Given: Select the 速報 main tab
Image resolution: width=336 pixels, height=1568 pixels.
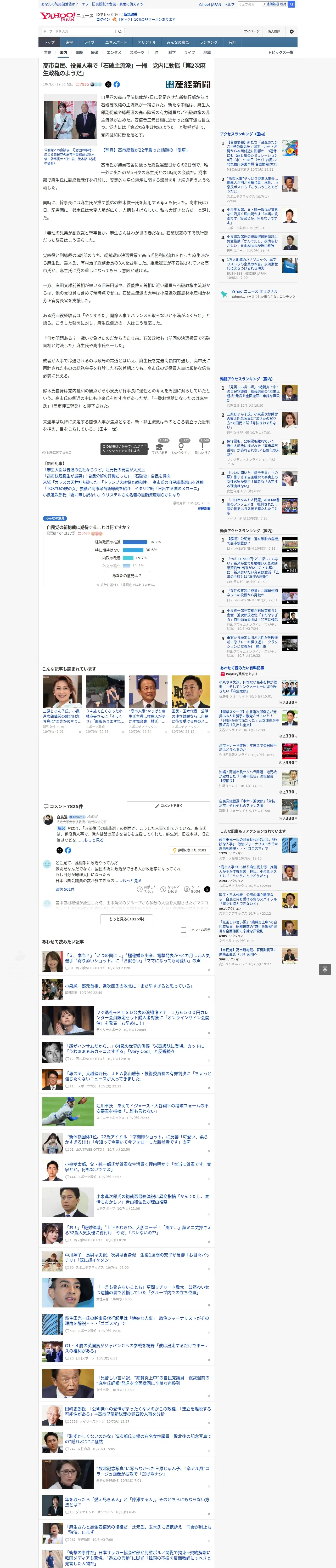Looking at the screenshot, I should (69, 43).
